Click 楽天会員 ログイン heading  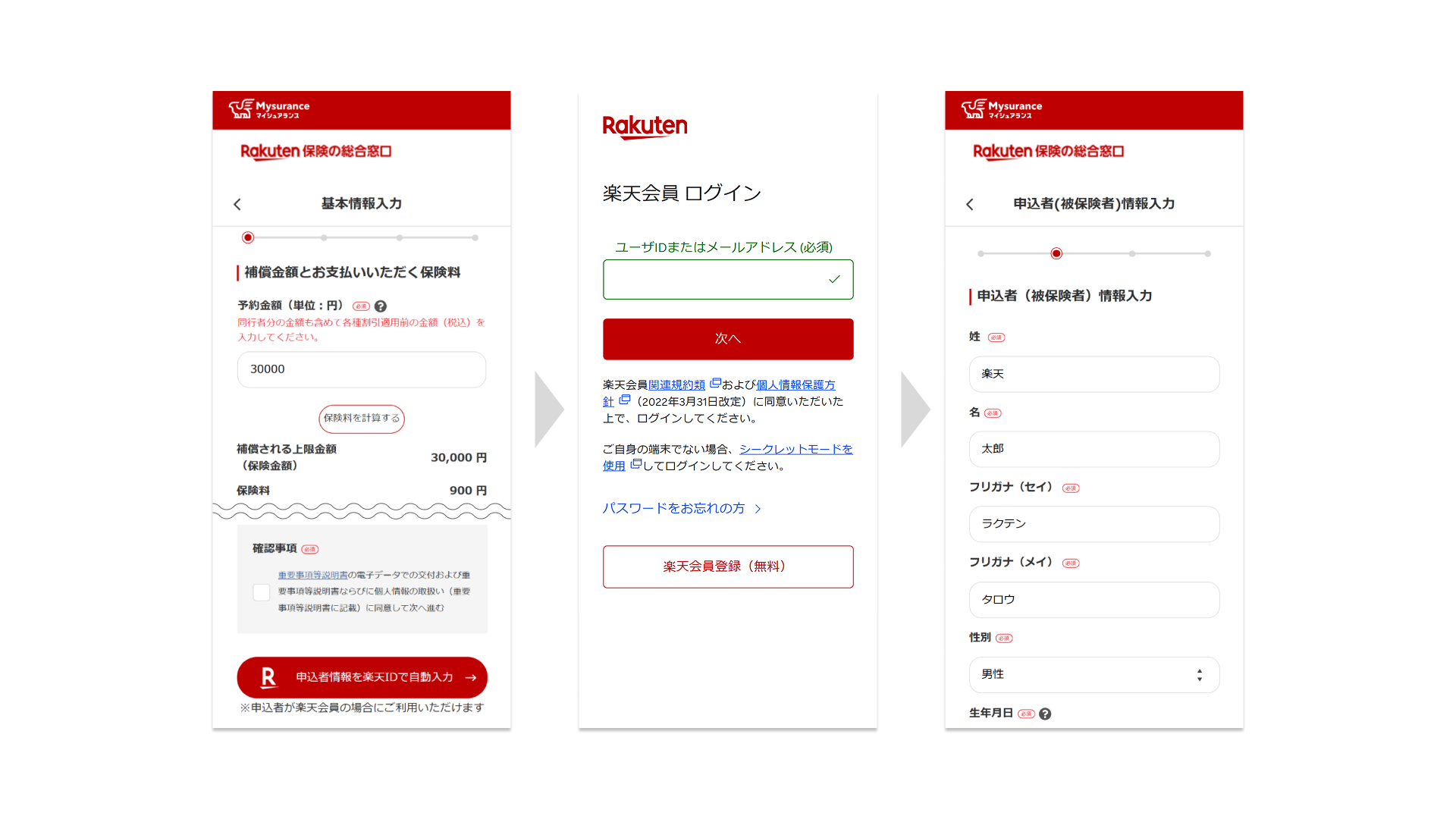(682, 193)
